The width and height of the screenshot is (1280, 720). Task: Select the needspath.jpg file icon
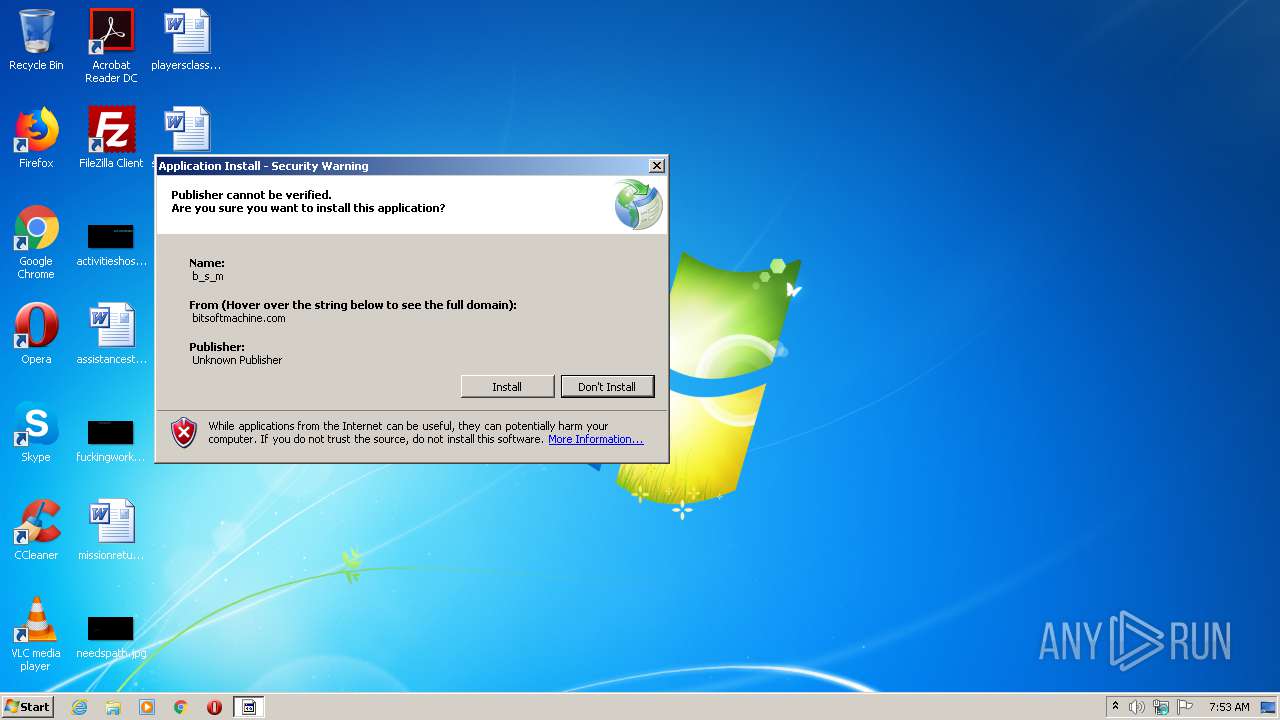111,636
